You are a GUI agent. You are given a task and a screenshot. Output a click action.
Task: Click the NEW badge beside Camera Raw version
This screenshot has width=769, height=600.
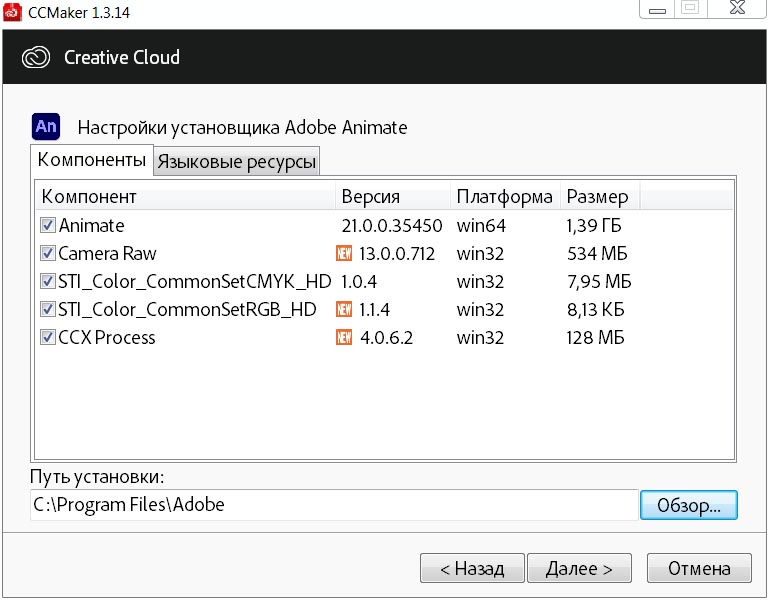tap(344, 253)
